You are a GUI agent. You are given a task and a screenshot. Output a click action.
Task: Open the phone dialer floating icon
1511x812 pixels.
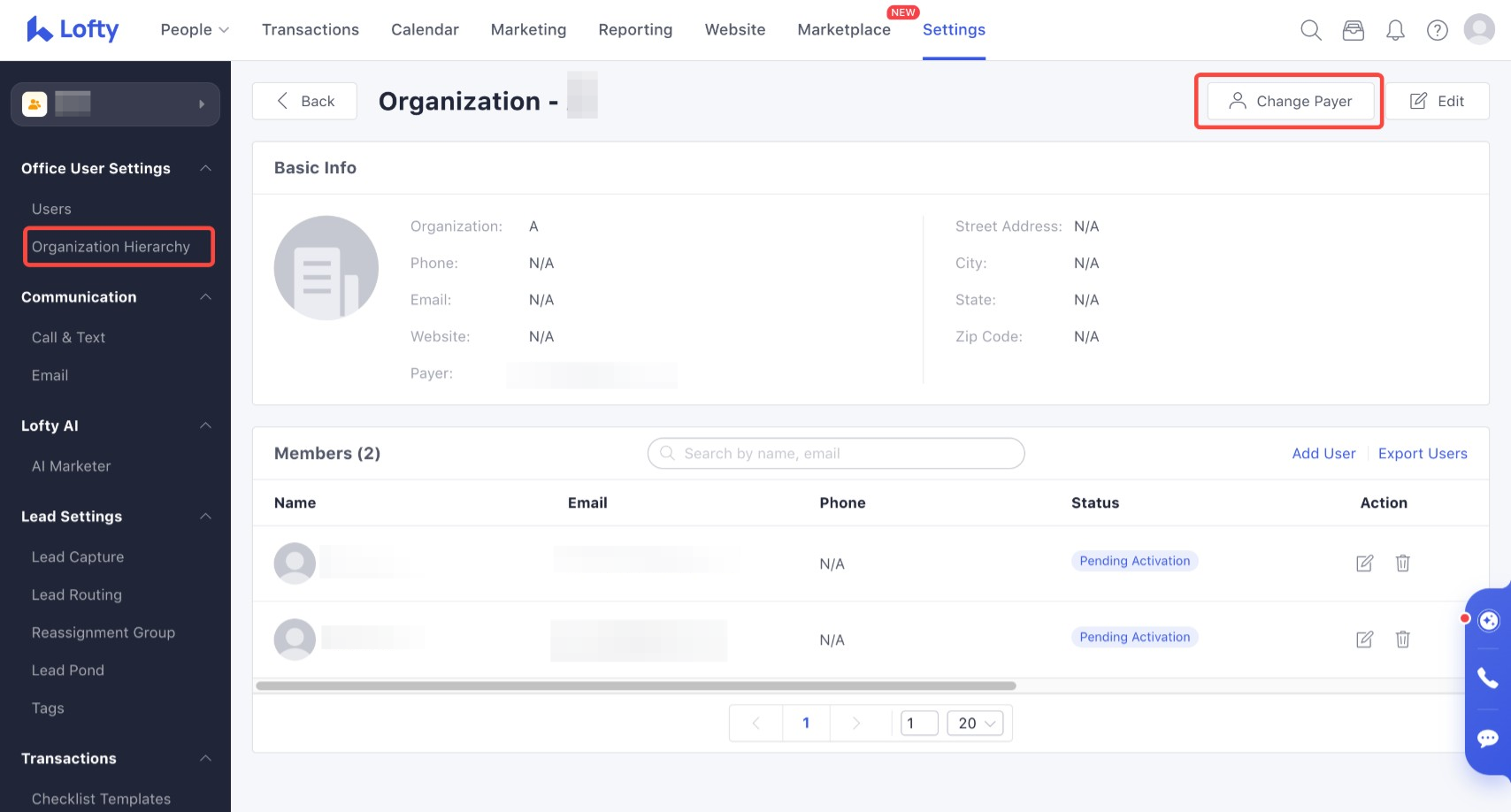pyautogui.click(x=1488, y=678)
